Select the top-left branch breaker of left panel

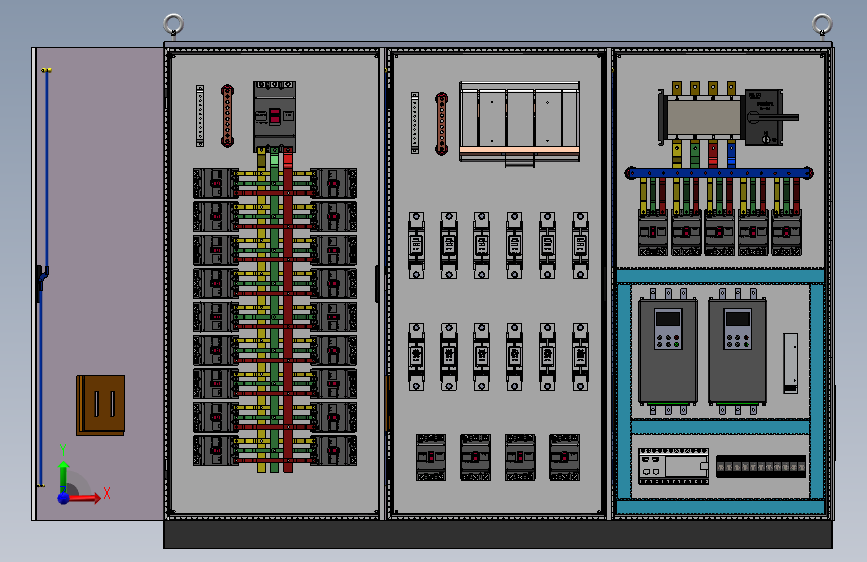[x=215, y=184]
